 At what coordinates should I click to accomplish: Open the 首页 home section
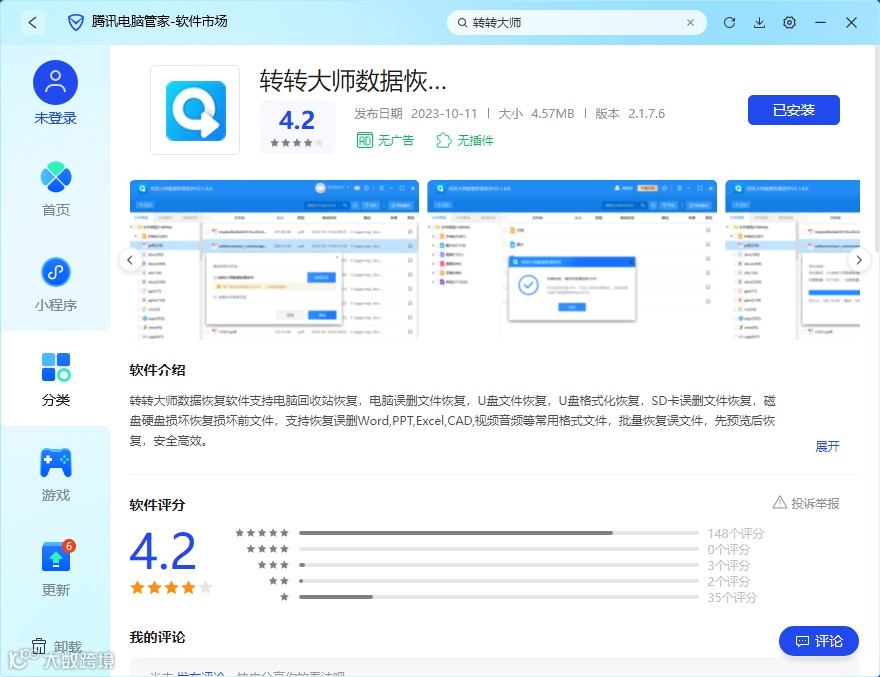click(56, 189)
